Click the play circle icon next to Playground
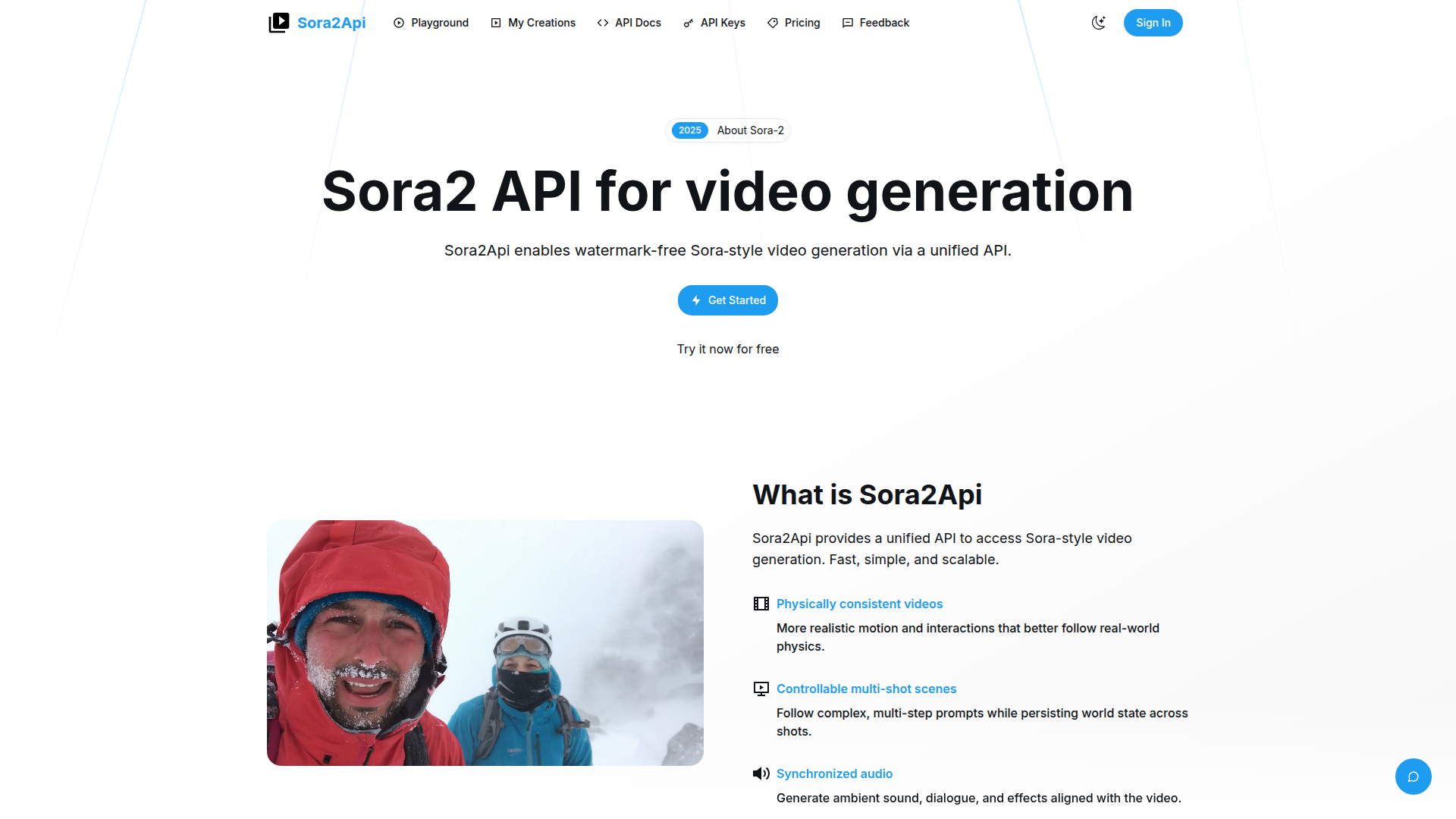Viewport: 1456px width, 819px height. click(x=399, y=23)
